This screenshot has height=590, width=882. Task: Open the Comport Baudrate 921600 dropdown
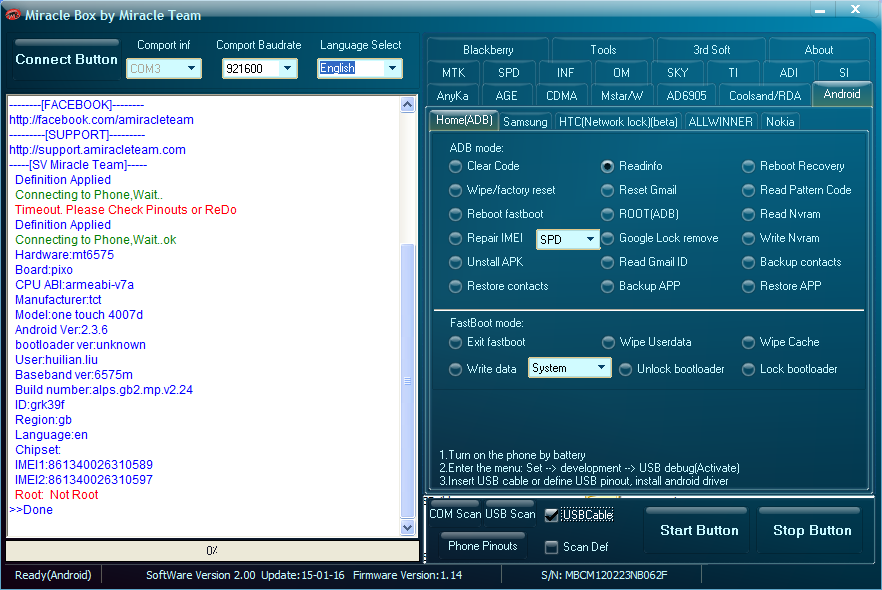coord(259,69)
